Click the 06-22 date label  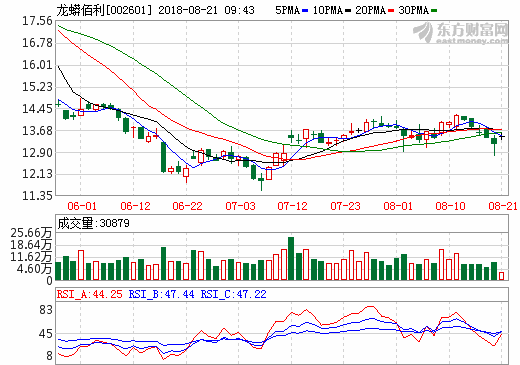coord(187,206)
